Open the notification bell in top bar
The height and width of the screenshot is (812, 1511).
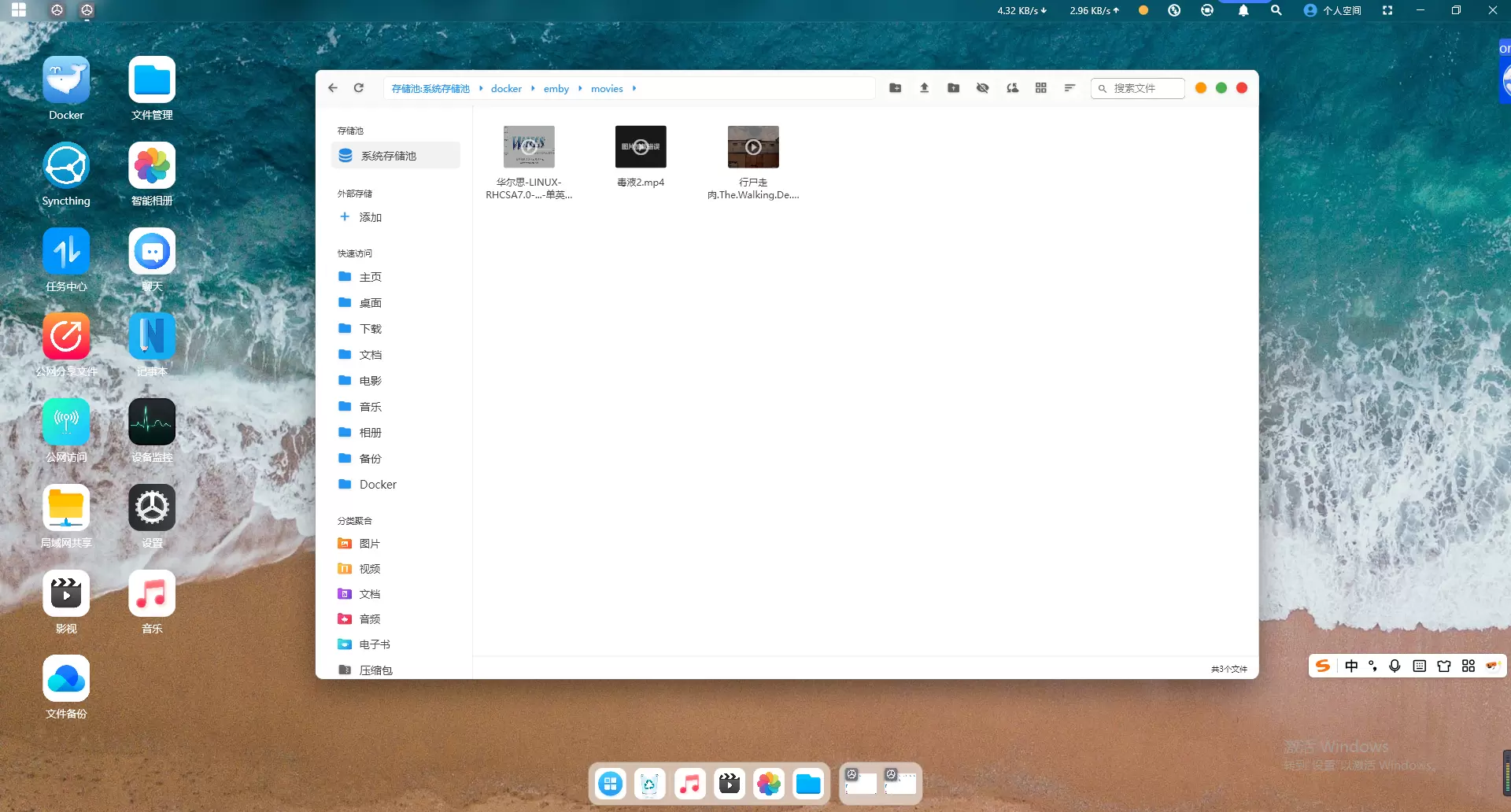(1243, 10)
